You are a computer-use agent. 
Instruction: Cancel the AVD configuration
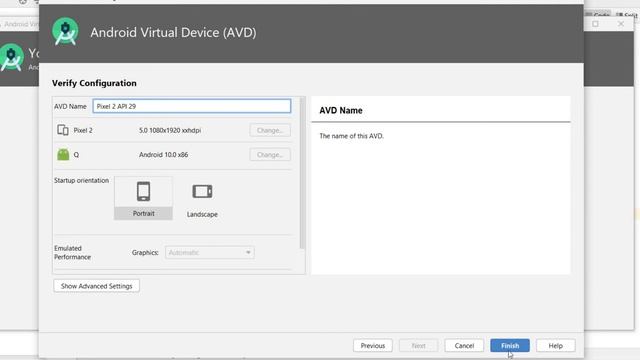click(x=464, y=345)
